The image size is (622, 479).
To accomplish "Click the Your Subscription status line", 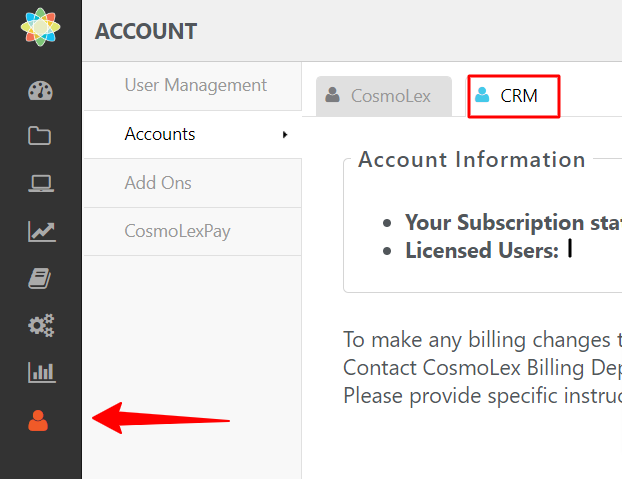I will [x=512, y=222].
